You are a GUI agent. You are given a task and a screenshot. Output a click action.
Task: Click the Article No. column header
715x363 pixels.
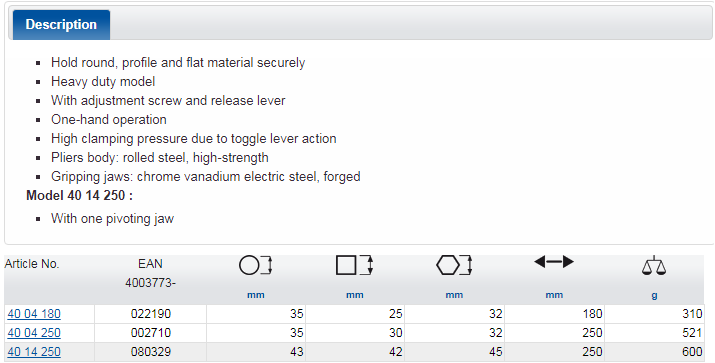[32, 264]
